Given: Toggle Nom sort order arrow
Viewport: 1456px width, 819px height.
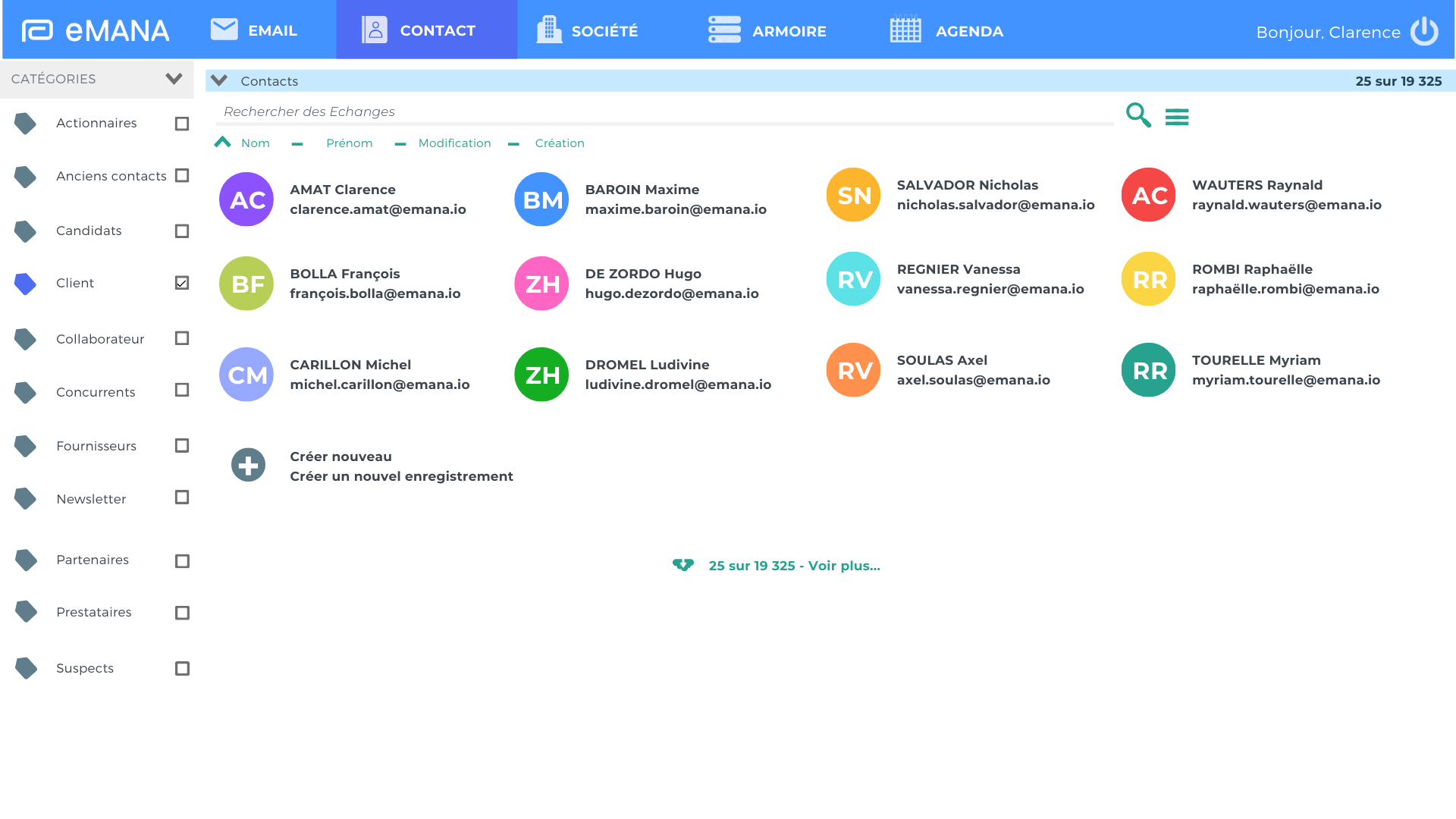Looking at the screenshot, I should point(222,142).
